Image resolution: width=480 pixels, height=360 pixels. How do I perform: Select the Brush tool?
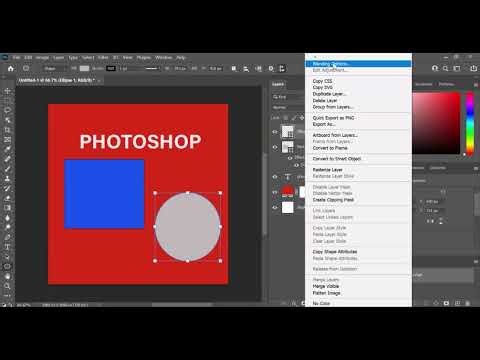coord(7,169)
